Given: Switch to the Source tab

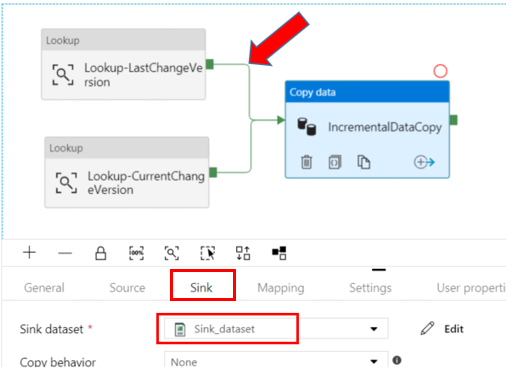Looking at the screenshot, I should [127, 288].
